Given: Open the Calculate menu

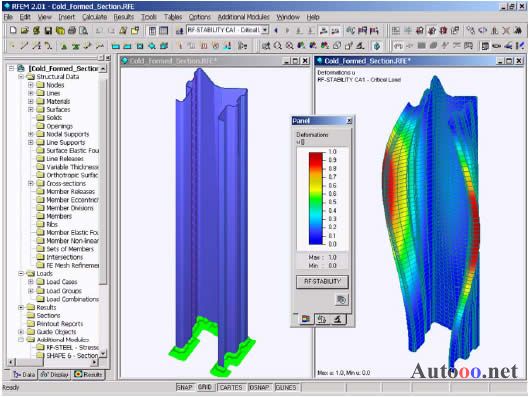Looking at the screenshot, I should coord(94,17).
